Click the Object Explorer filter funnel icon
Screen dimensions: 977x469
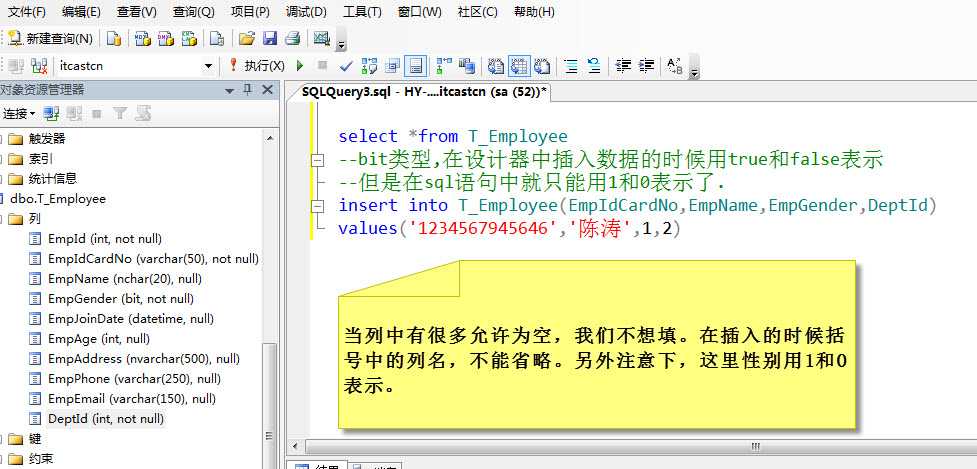tap(120, 113)
